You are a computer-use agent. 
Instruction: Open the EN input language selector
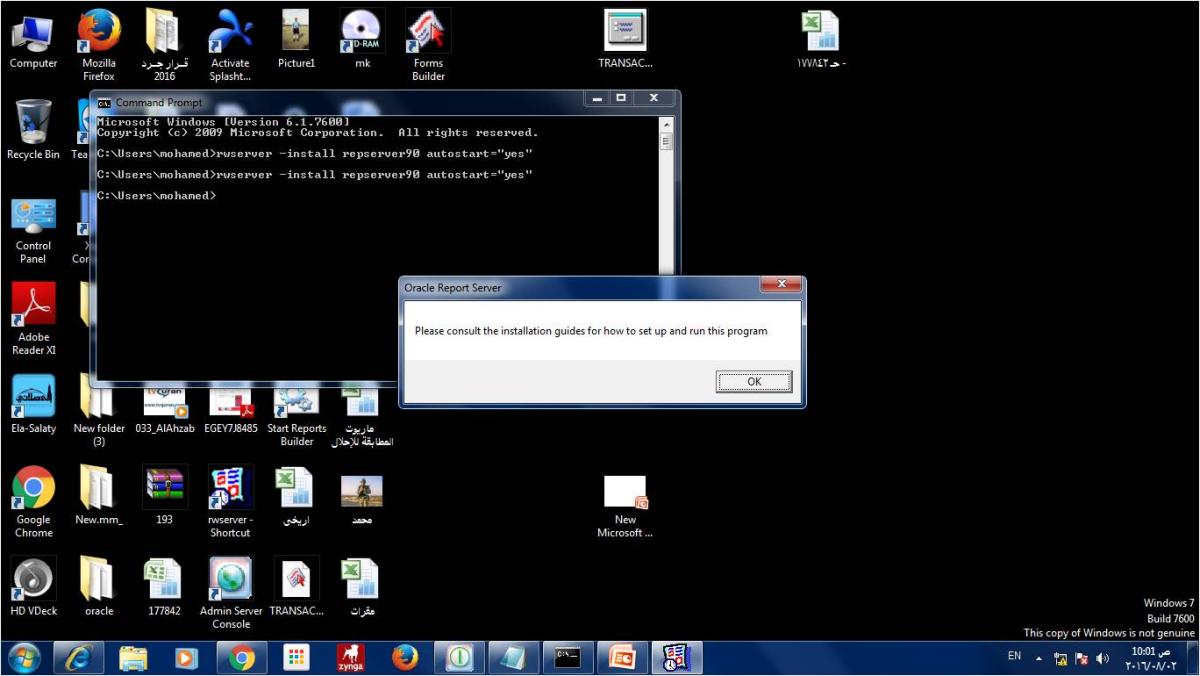(x=1014, y=657)
